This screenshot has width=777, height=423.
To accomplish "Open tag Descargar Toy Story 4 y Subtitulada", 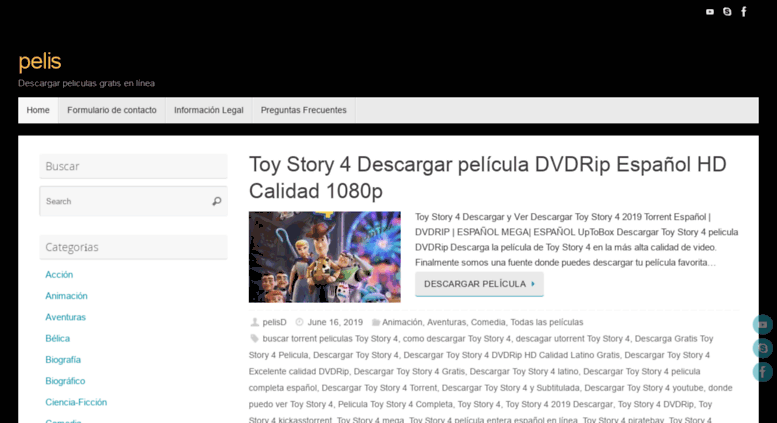I will 510,388.
